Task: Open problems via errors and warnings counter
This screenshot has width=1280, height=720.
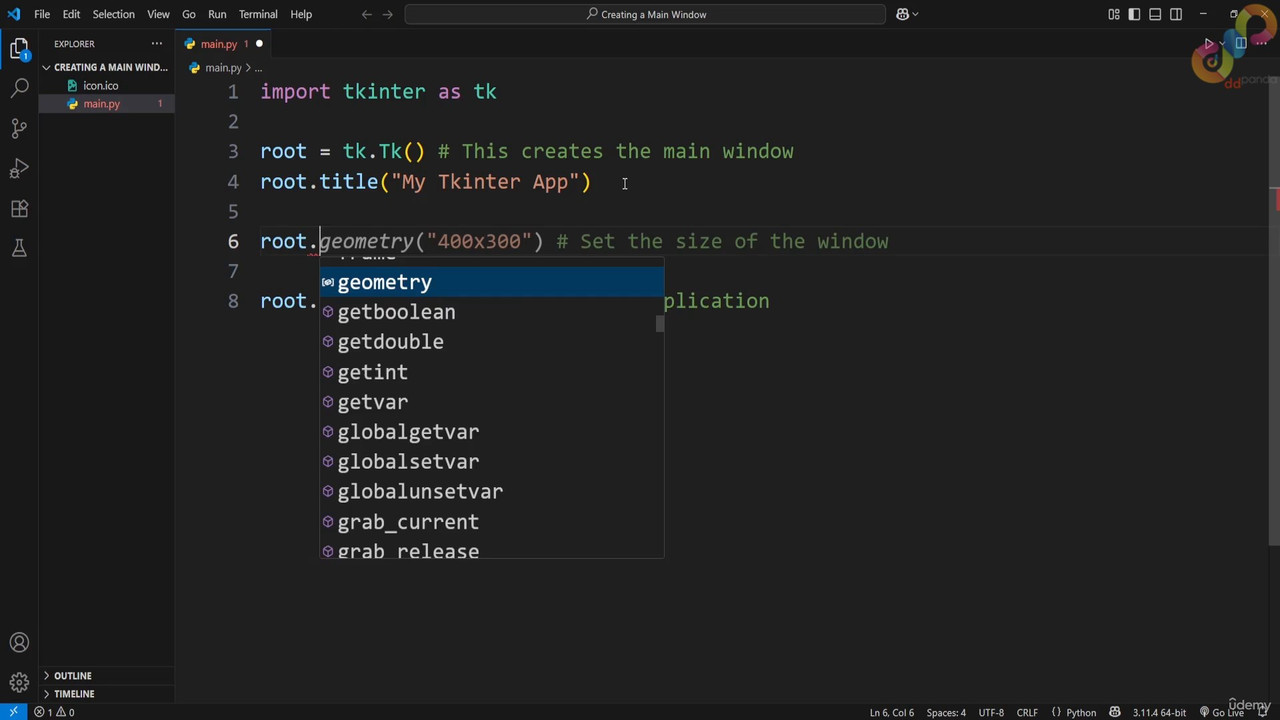Action: point(55,712)
